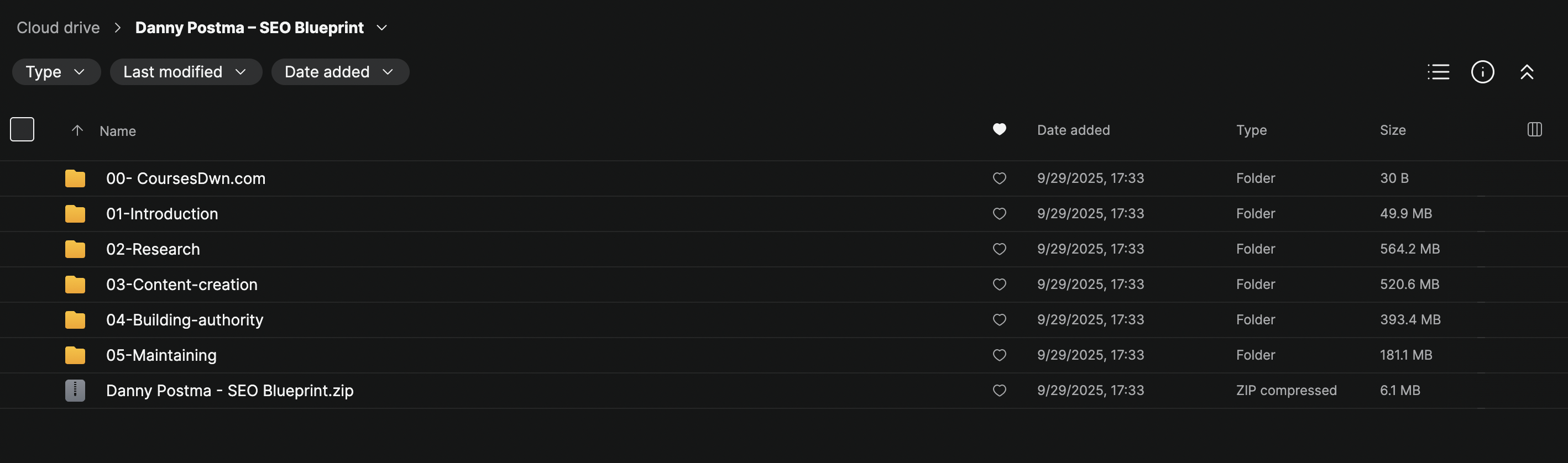
Task: Toggle favorite on SEO Blueprint.zip
Action: point(999,390)
